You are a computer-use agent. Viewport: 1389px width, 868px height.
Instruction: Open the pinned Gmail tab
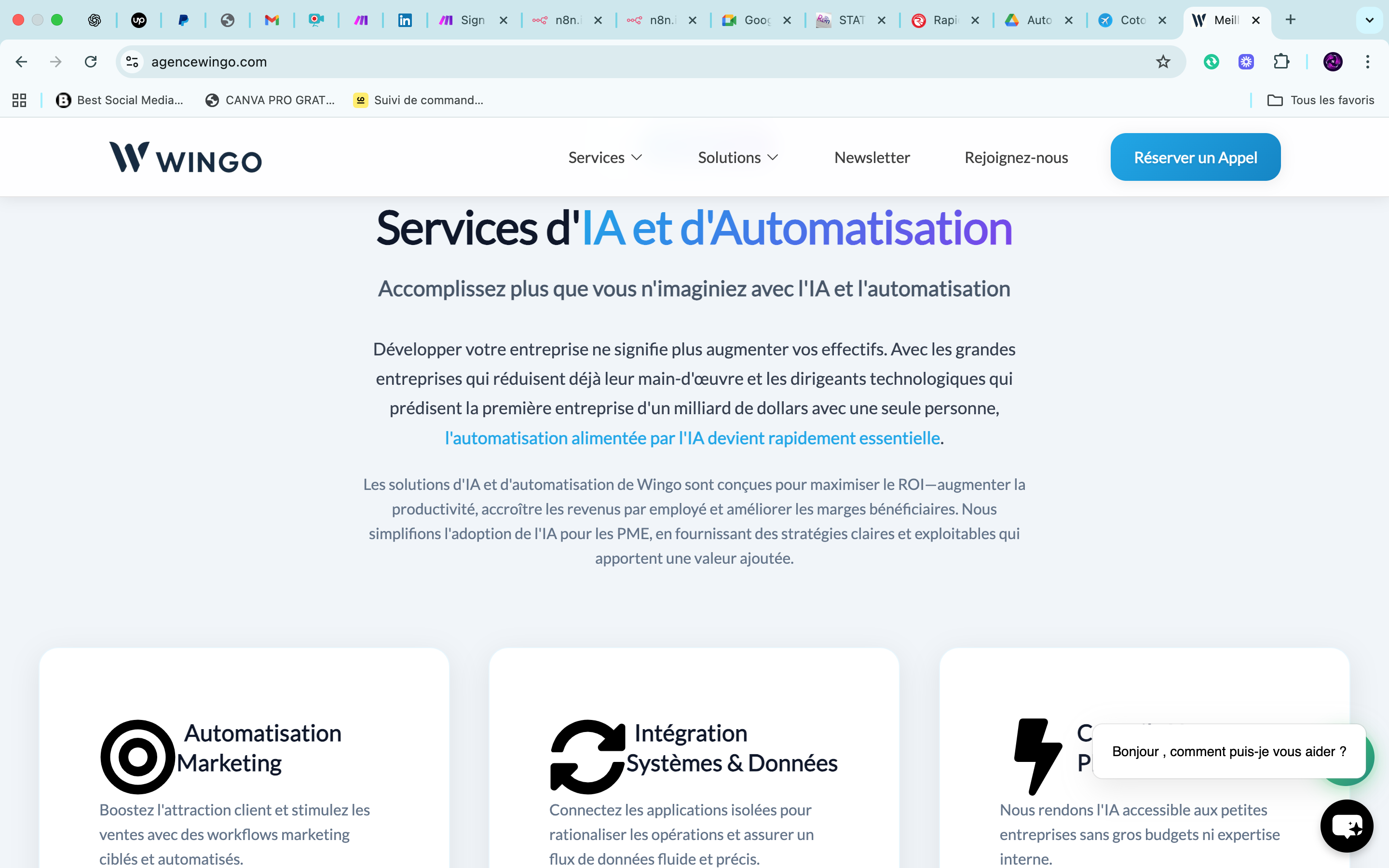272,20
